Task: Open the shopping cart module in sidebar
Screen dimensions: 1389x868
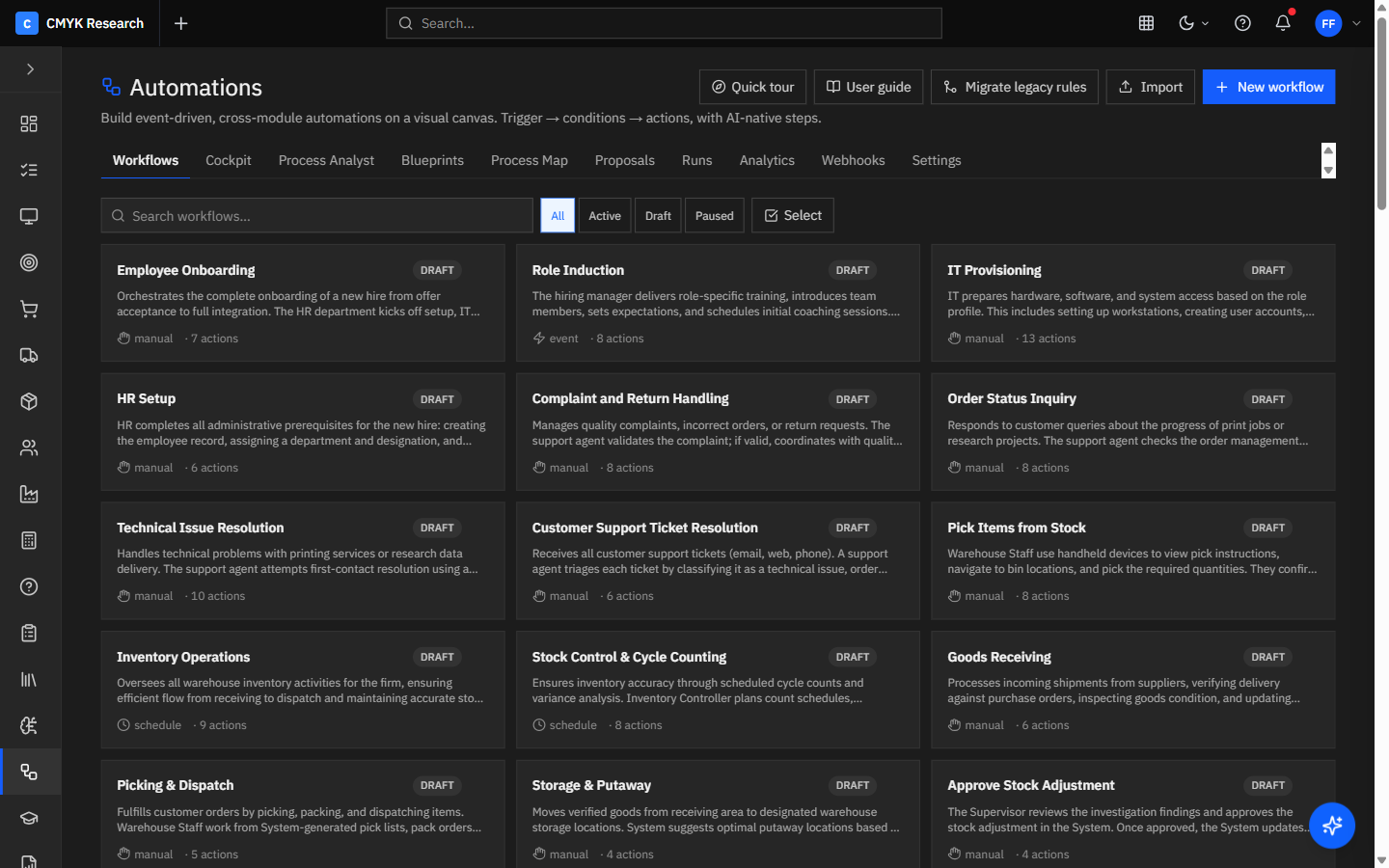Action: [x=29, y=309]
